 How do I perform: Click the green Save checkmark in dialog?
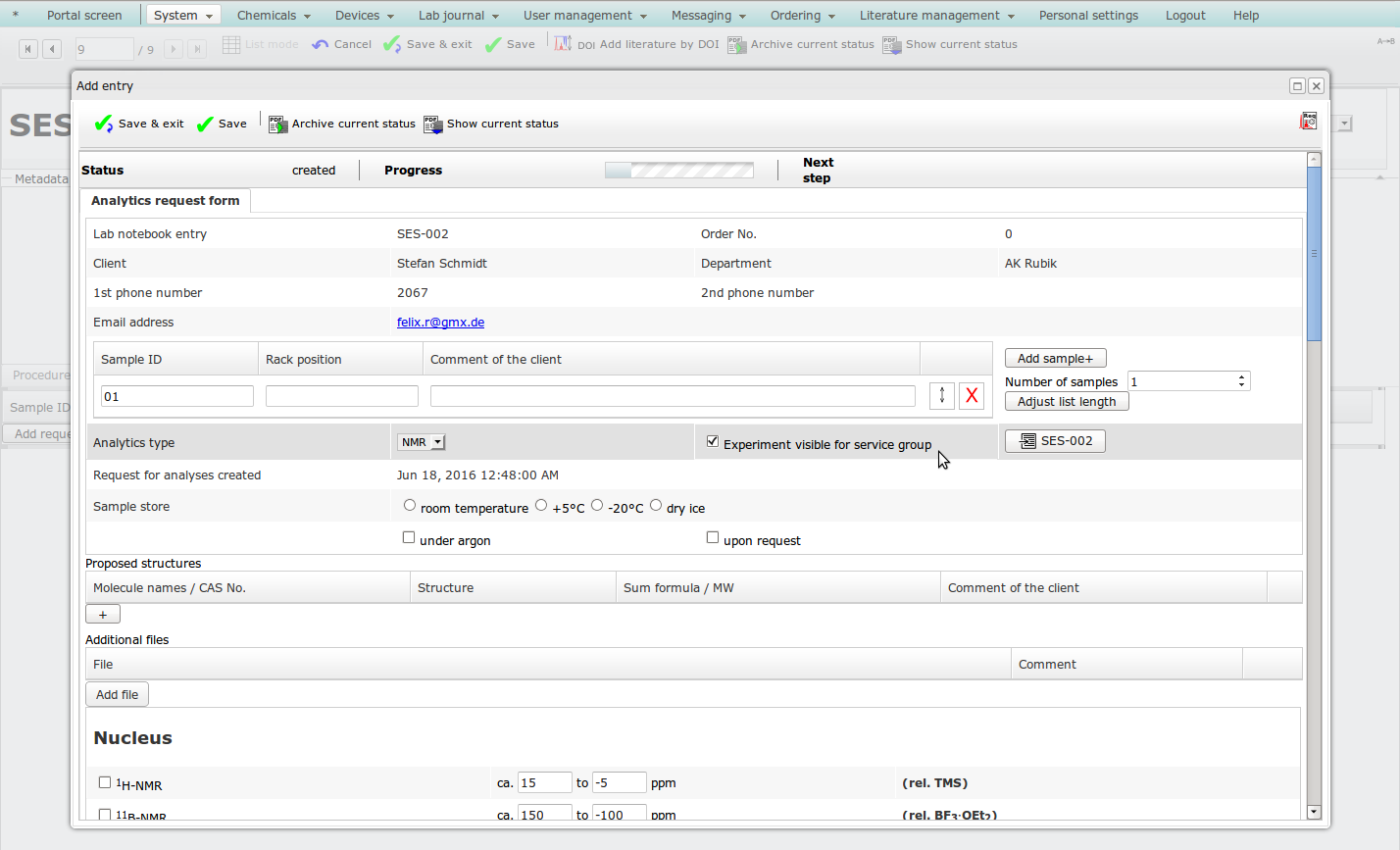tap(205, 124)
